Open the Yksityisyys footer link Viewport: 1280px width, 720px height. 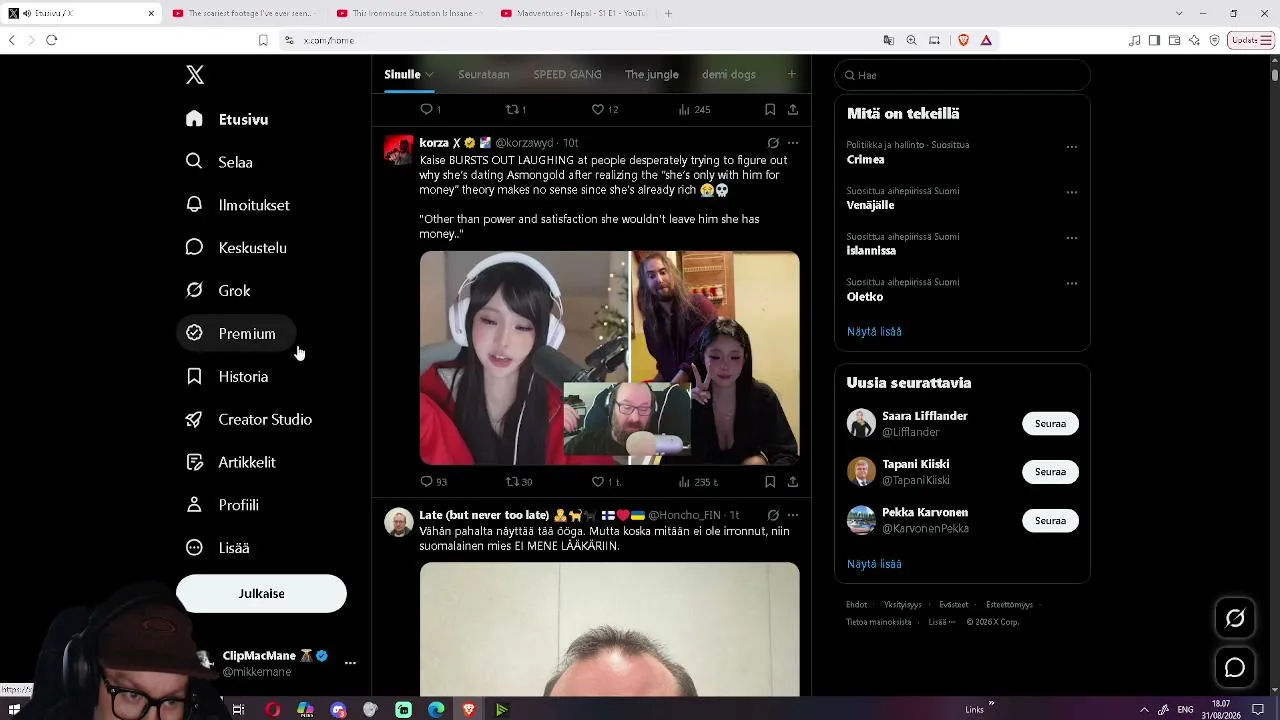[903, 605]
